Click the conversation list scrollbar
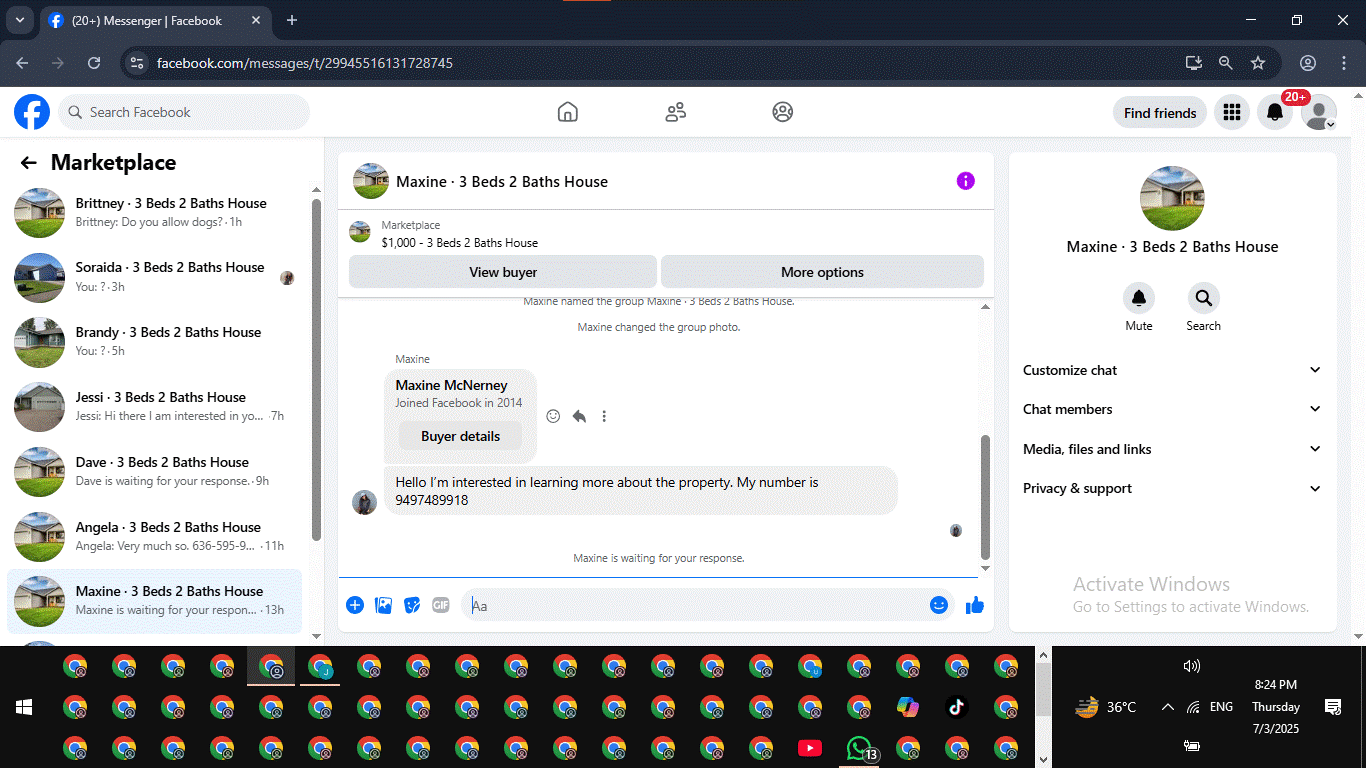Image resolution: width=1366 pixels, height=768 pixels. coord(317,370)
